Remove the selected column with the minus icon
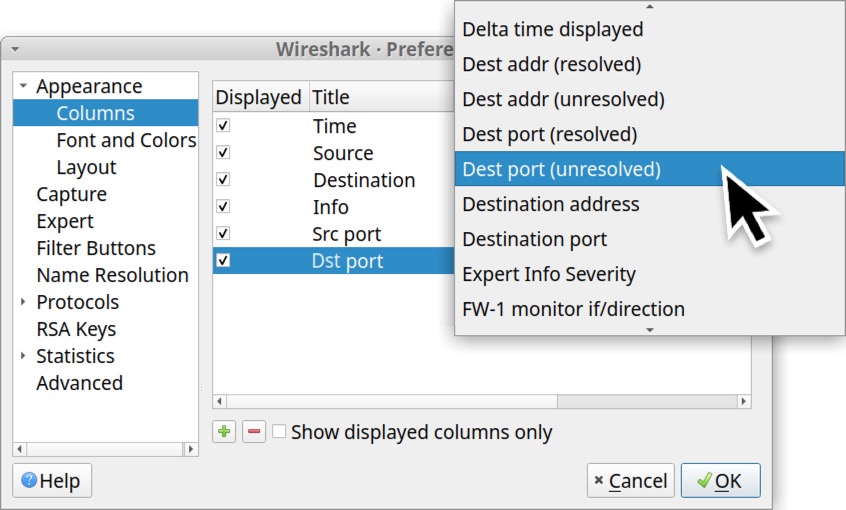The image size is (846, 510). point(254,432)
